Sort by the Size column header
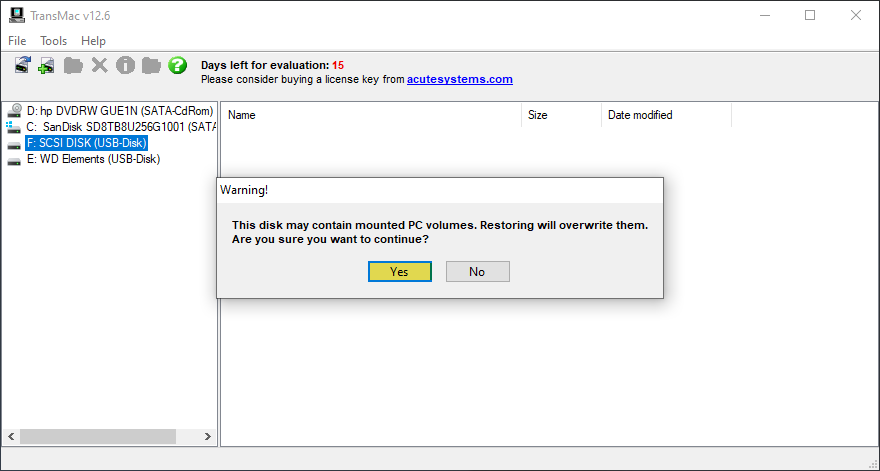Image resolution: width=880 pixels, height=471 pixels. pyautogui.click(x=561, y=115)
